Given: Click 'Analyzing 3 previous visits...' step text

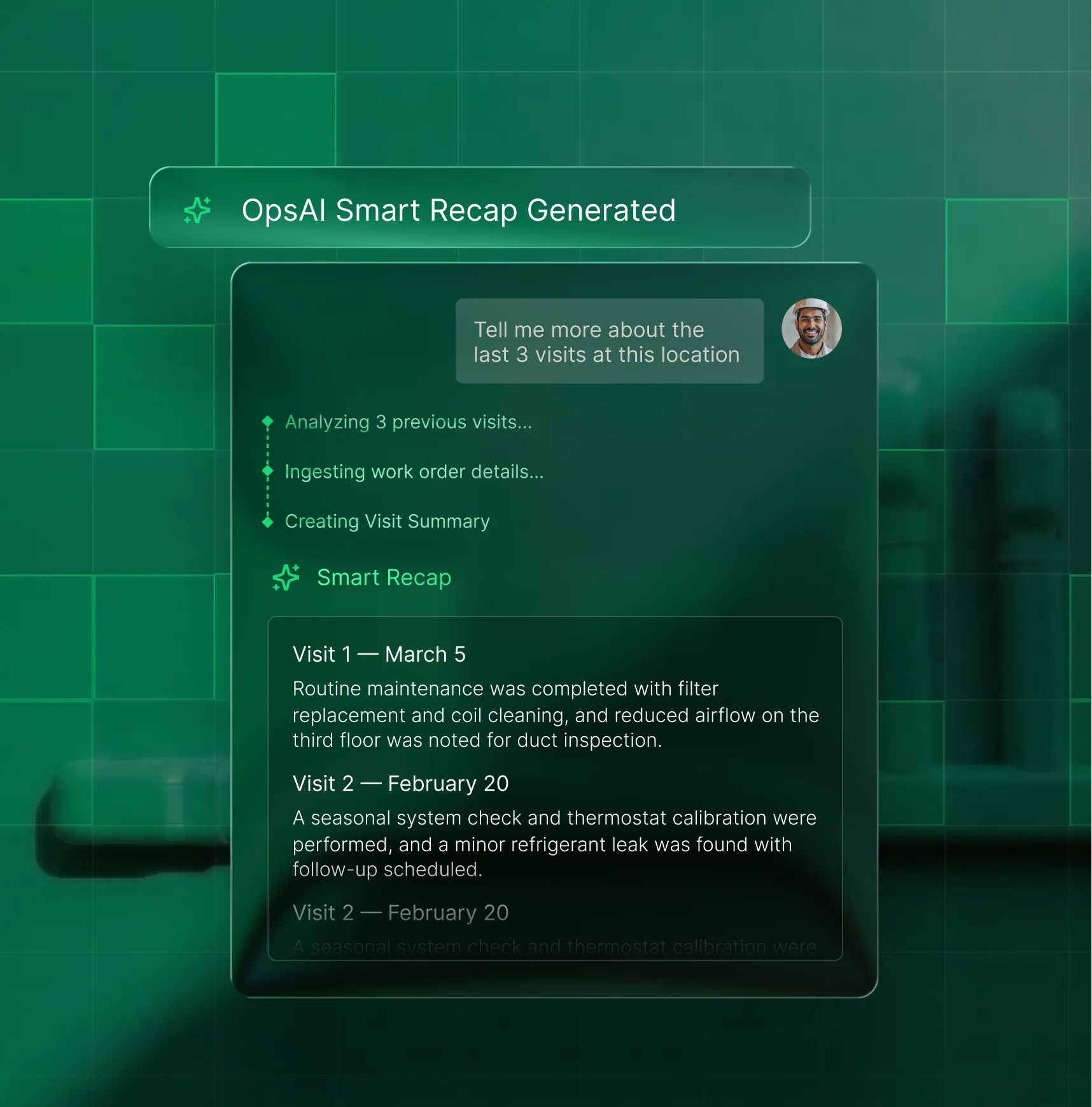Looking at the screenshot, I should coord(408,422).
